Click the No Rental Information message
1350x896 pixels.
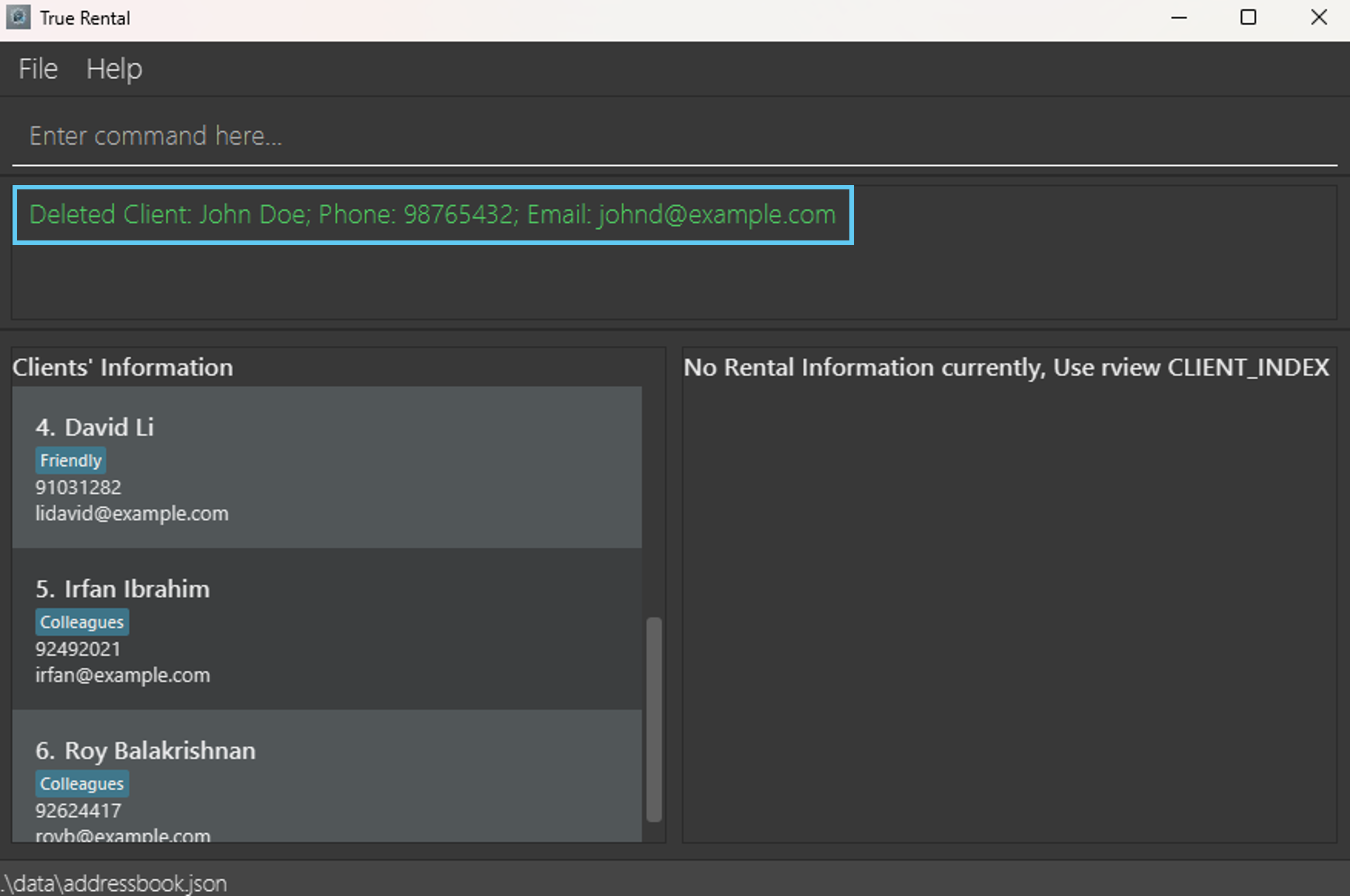pos(1006,368)
